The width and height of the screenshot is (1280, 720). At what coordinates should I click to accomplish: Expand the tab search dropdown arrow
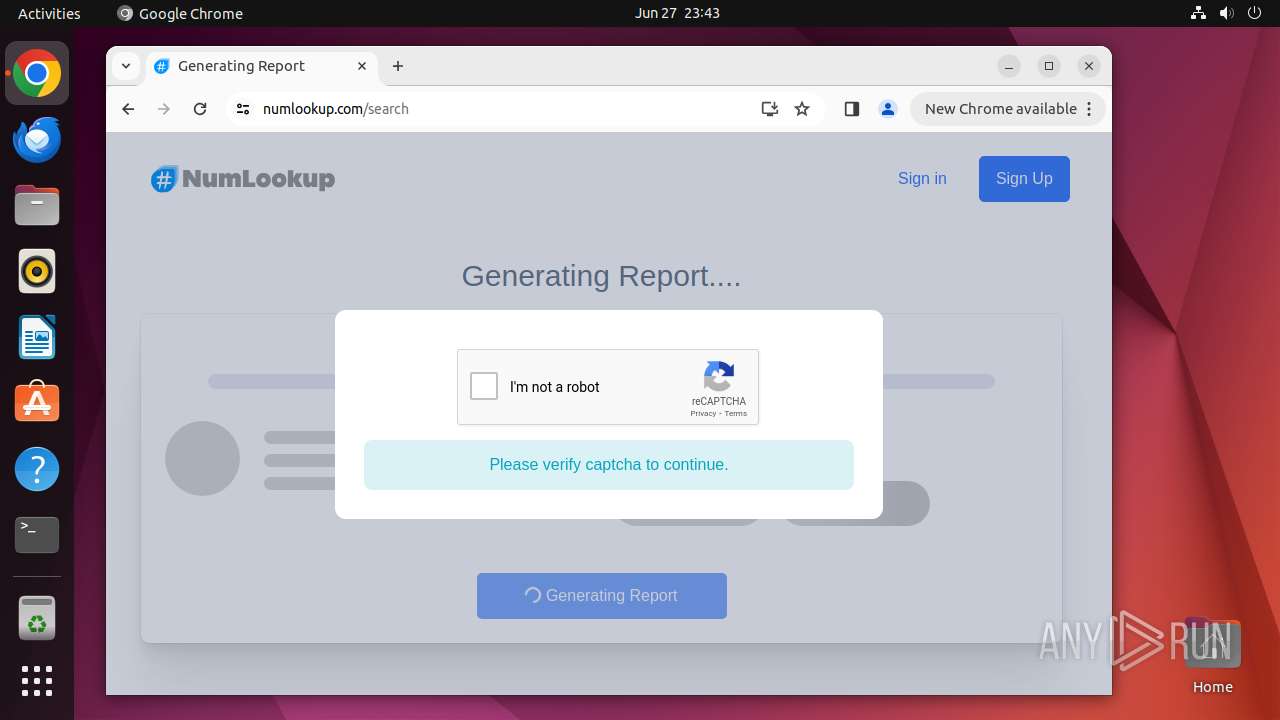tap(125, 66)
